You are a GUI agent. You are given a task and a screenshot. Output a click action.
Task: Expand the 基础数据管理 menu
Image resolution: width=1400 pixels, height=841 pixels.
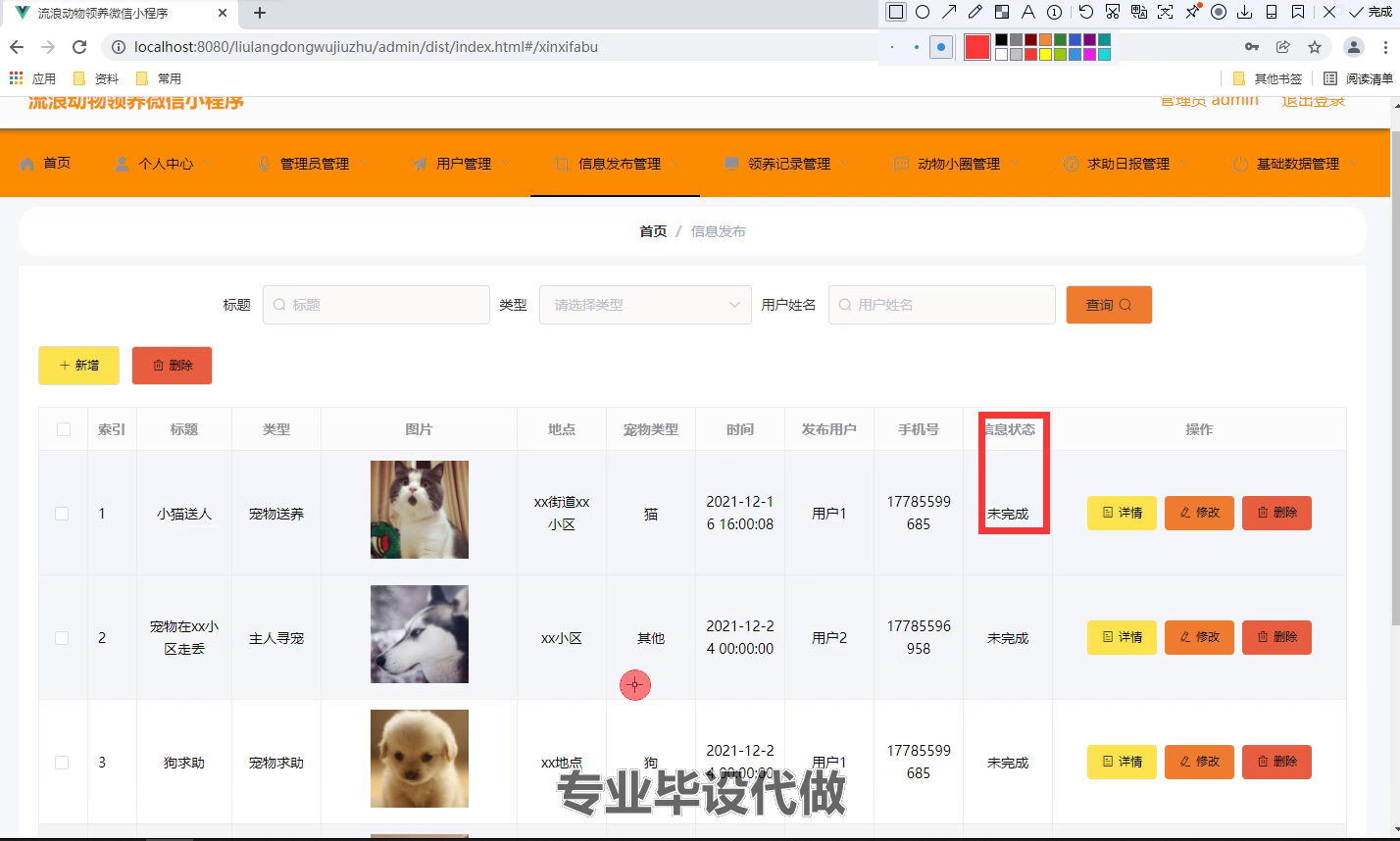point(1295,164)
